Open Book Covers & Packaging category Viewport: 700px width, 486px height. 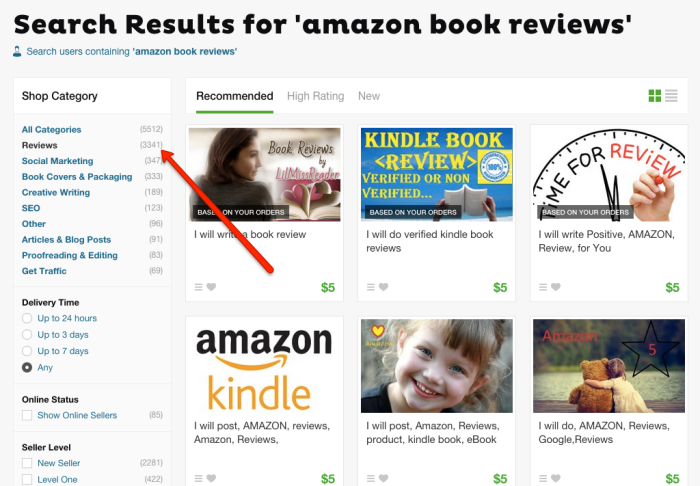[77, 177]
